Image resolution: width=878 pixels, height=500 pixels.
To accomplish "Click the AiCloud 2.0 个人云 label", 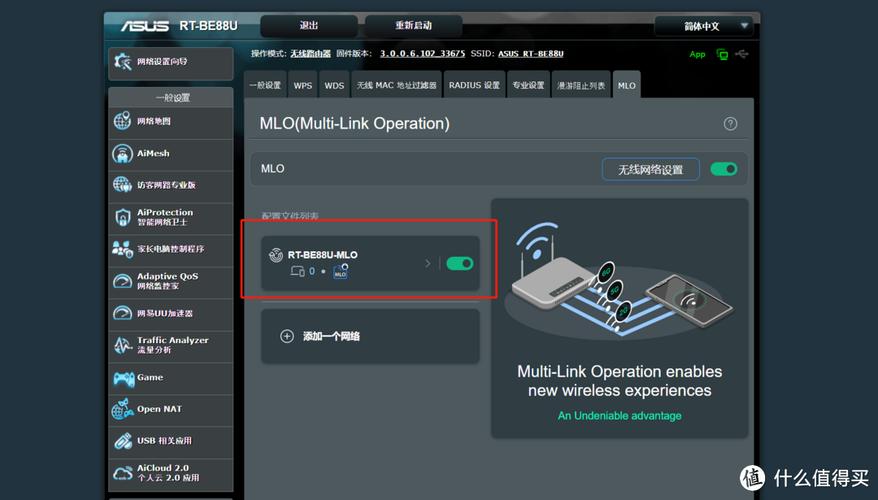I will pyautogui.click(x=168, y=473).
